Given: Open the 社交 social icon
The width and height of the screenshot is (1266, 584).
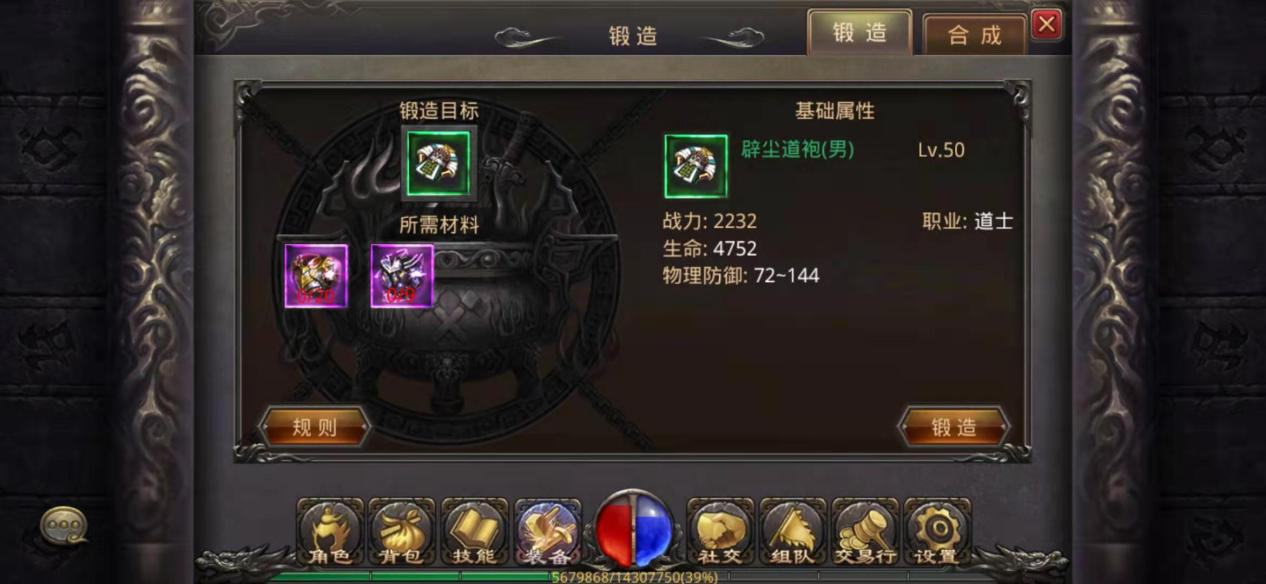Looking at the screenshot, I should pyautogui.click(x=719, y=532).
